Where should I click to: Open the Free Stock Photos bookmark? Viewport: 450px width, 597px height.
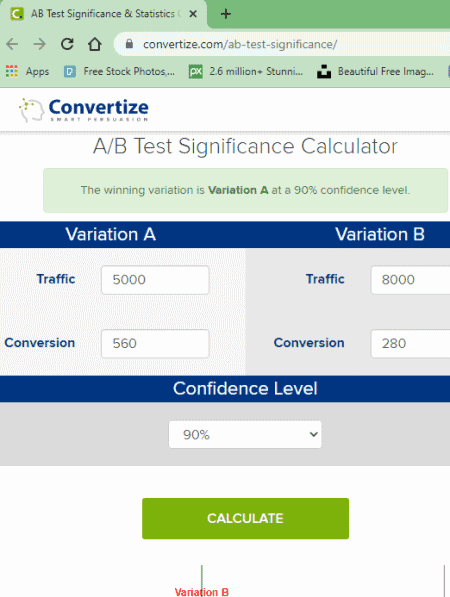(120, 71)
